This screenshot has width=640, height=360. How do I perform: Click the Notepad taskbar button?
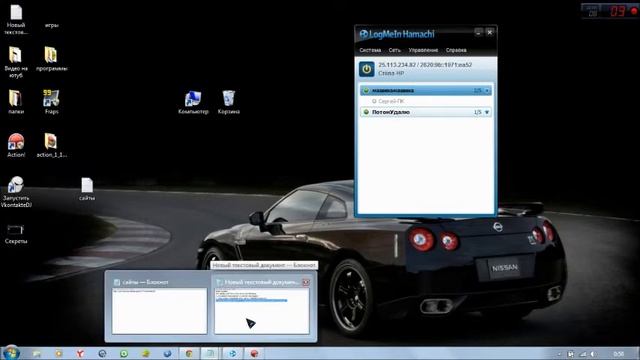(x=210, y=353)
